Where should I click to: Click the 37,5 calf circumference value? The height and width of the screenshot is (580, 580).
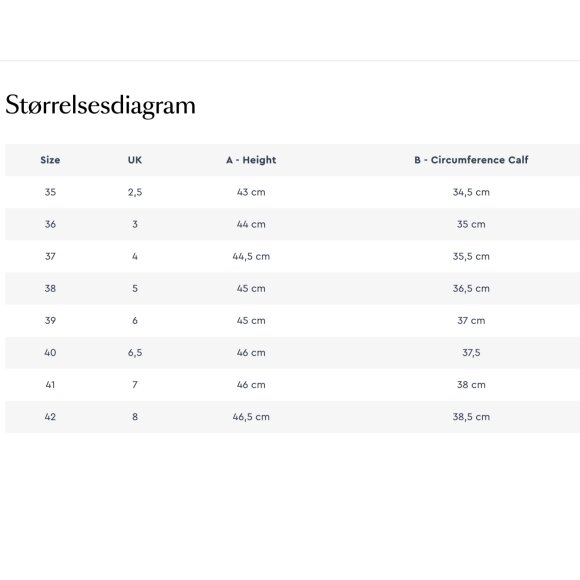point(471,353)
